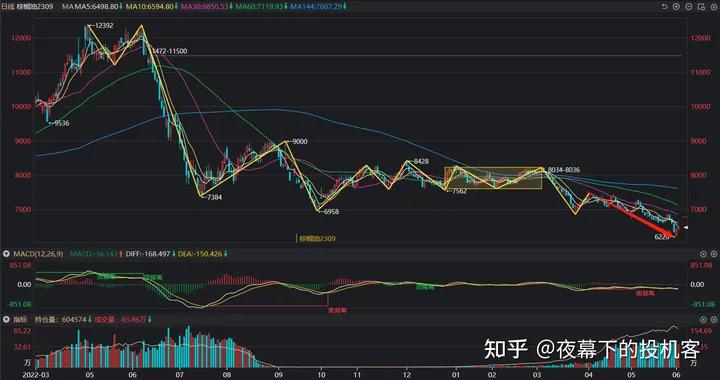Click the minus circle zoom-out icon
The image size is (720, 380).
point(688,7)
